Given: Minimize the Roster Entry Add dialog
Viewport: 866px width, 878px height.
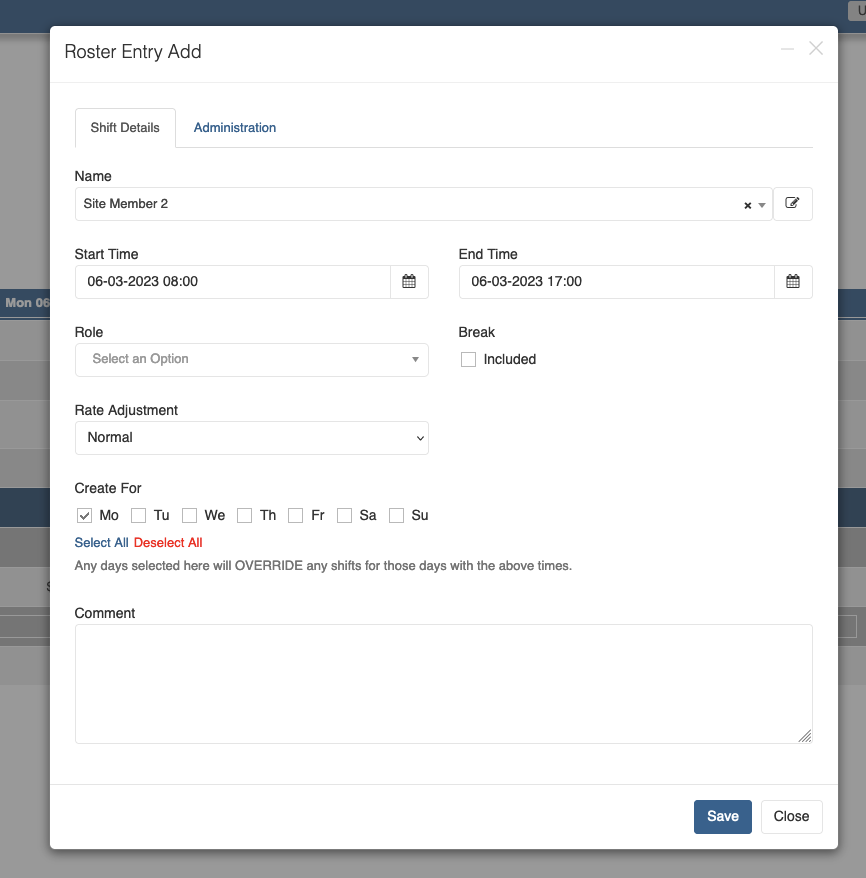Looking at the screenshot, I should pos(787,49).
